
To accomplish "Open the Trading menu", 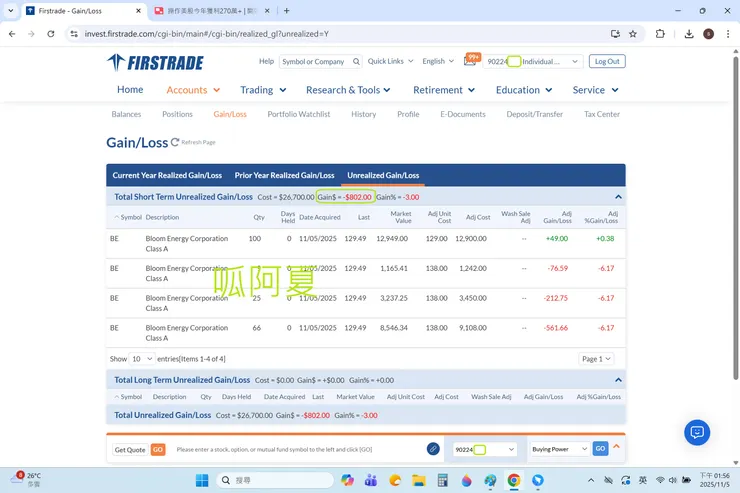I will point(263,90).
